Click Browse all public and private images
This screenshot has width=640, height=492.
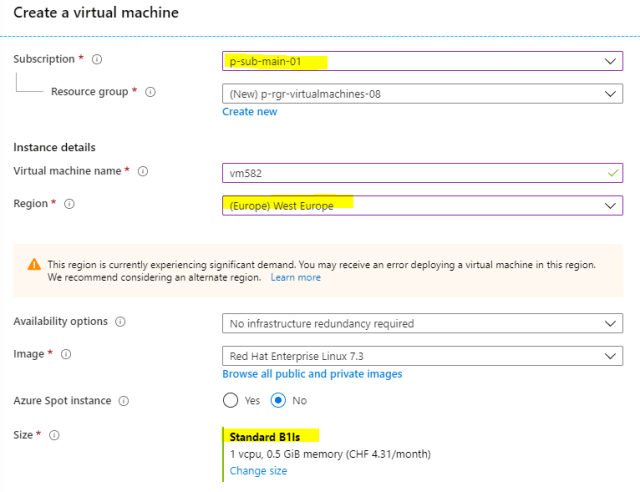(312, 374)
